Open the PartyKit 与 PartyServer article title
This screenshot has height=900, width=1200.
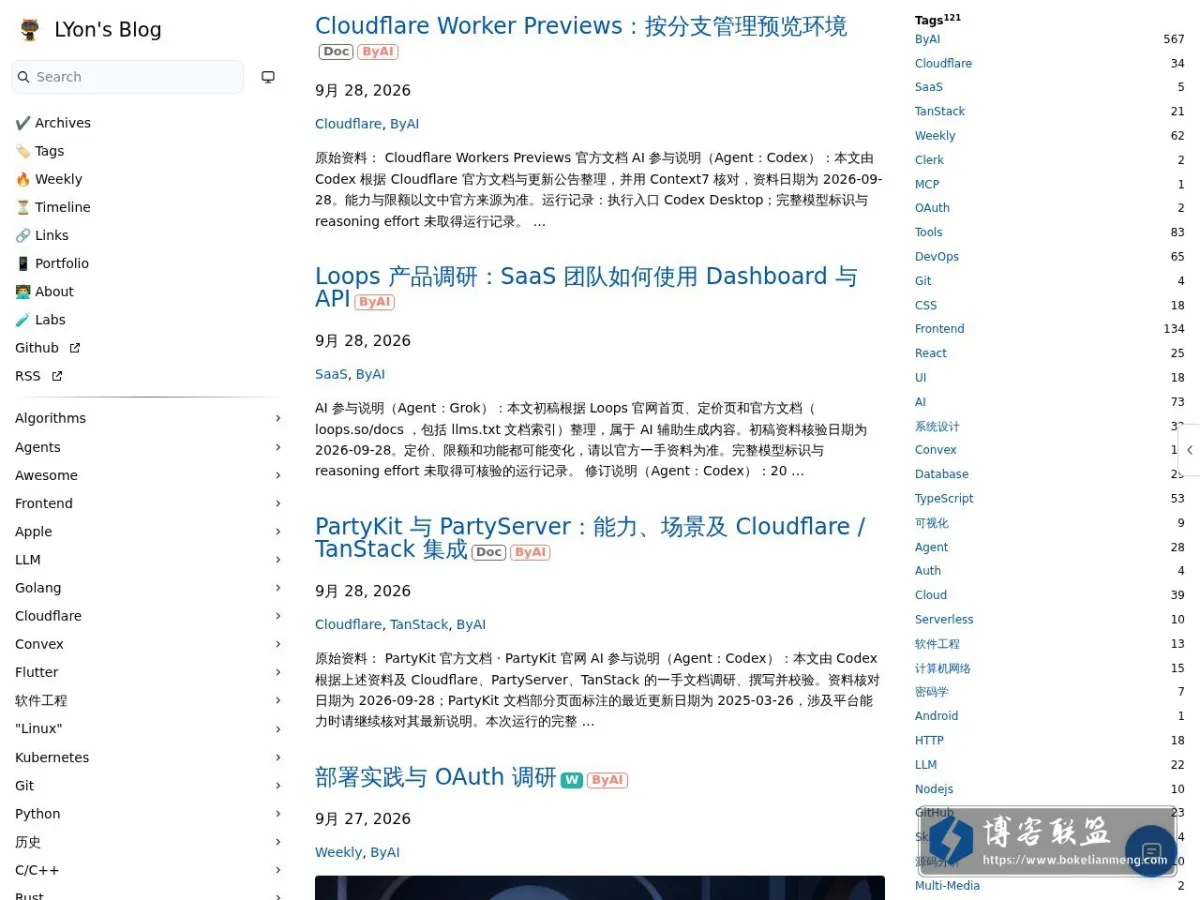tap(590, 537)
